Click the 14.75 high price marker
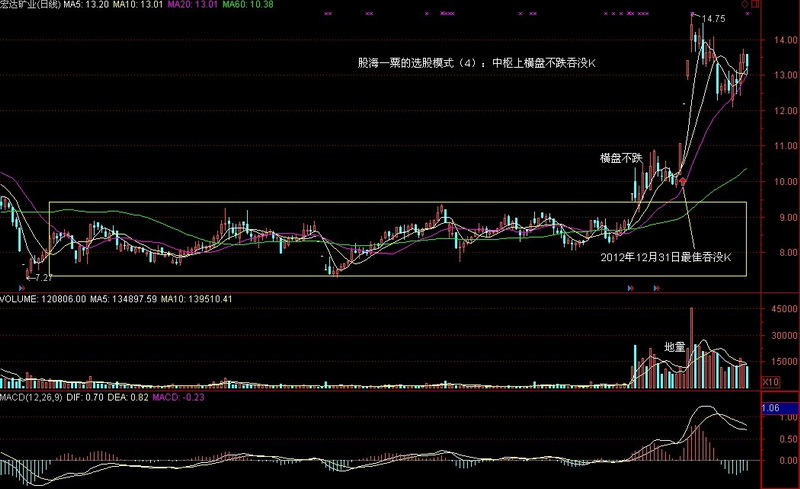800x489 pixels. point(712,19)
